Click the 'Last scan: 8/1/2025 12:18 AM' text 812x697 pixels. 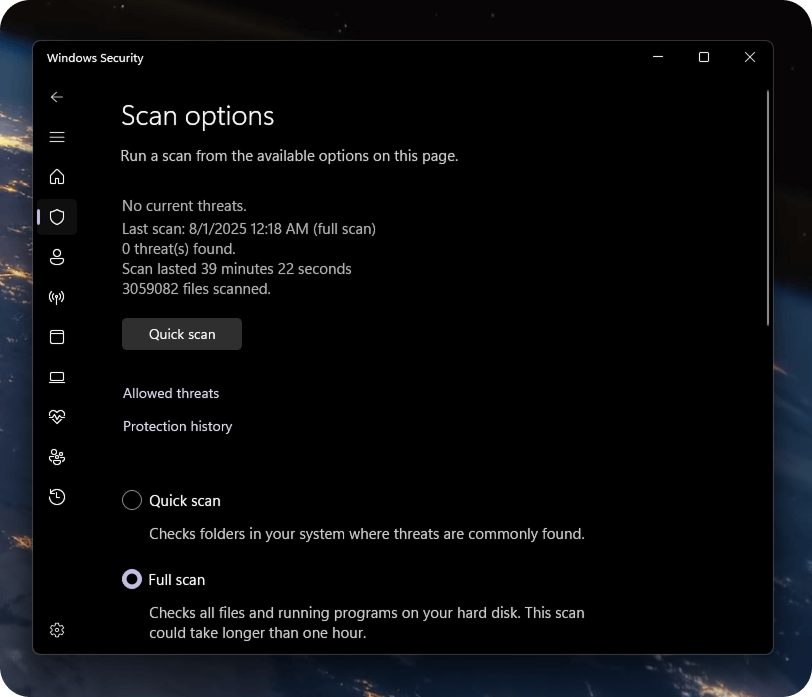click(215, 229)
